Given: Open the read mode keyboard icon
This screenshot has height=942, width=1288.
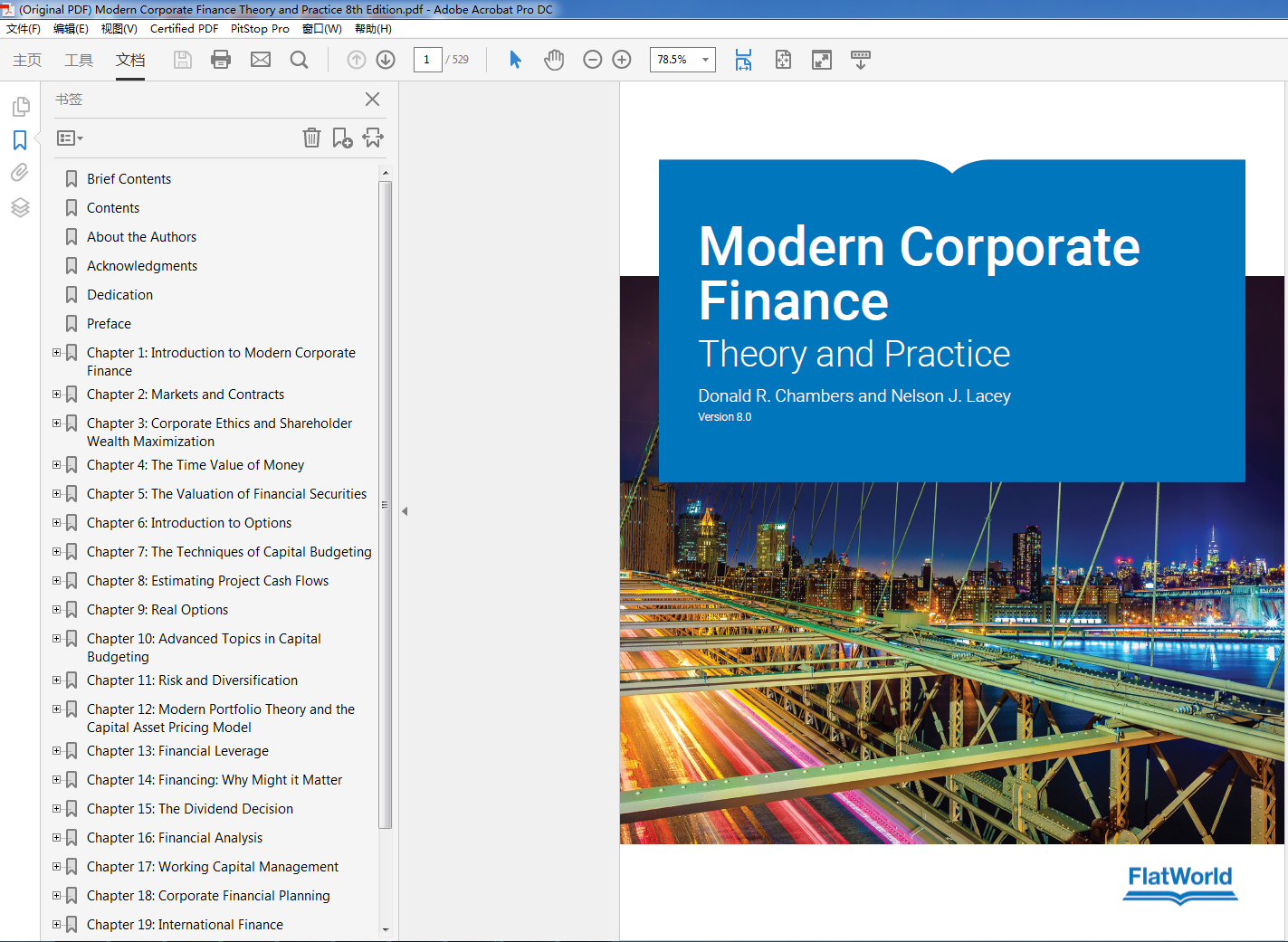Looking at the screenshot, I should click(861, 60).
